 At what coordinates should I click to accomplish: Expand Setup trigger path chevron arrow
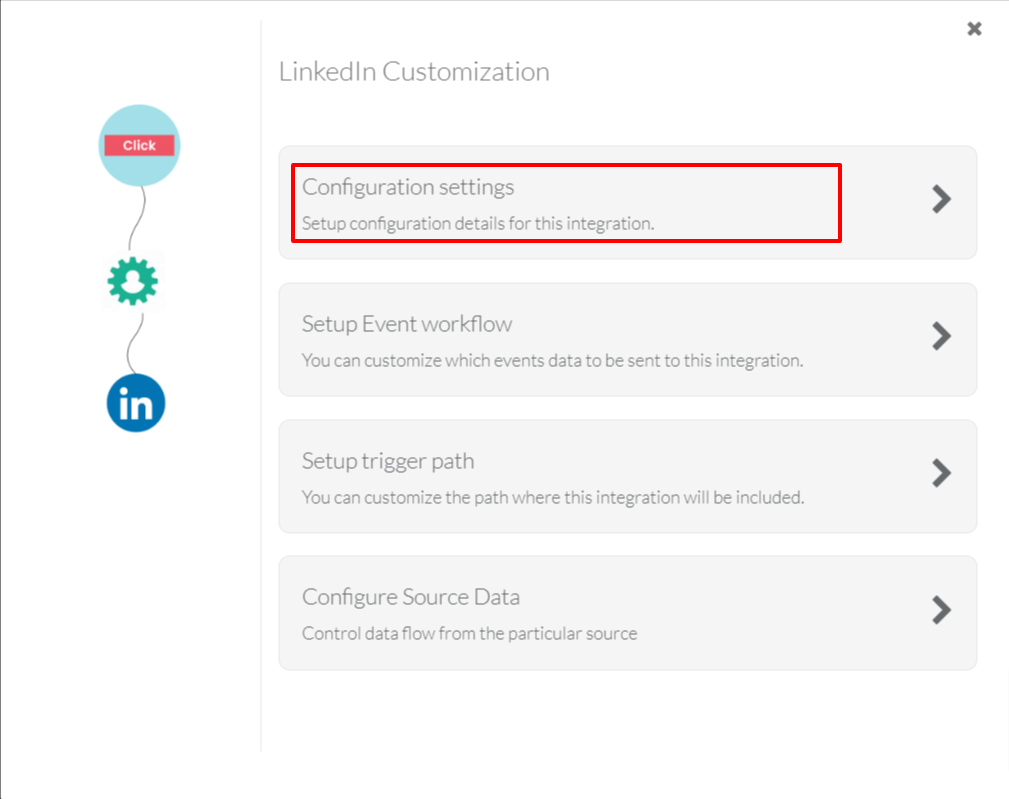click(x=941, y=472)
